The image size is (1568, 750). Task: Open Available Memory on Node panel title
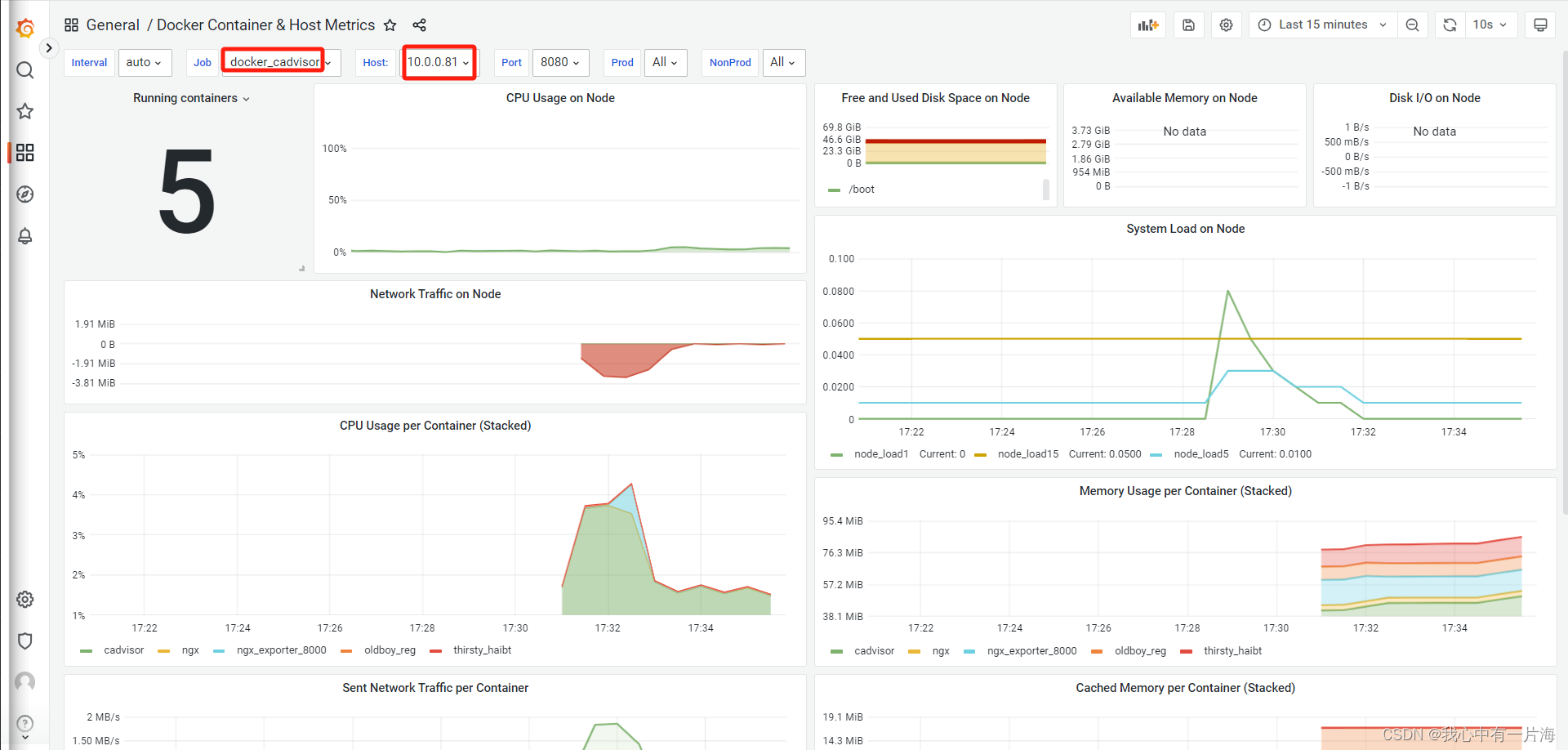(x=1184, y=98)
